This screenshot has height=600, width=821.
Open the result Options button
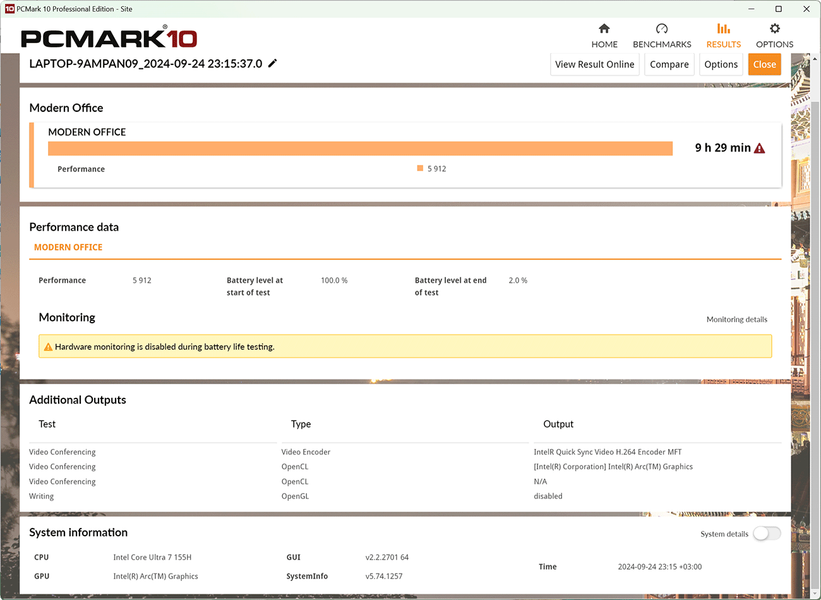pos(721,64)
